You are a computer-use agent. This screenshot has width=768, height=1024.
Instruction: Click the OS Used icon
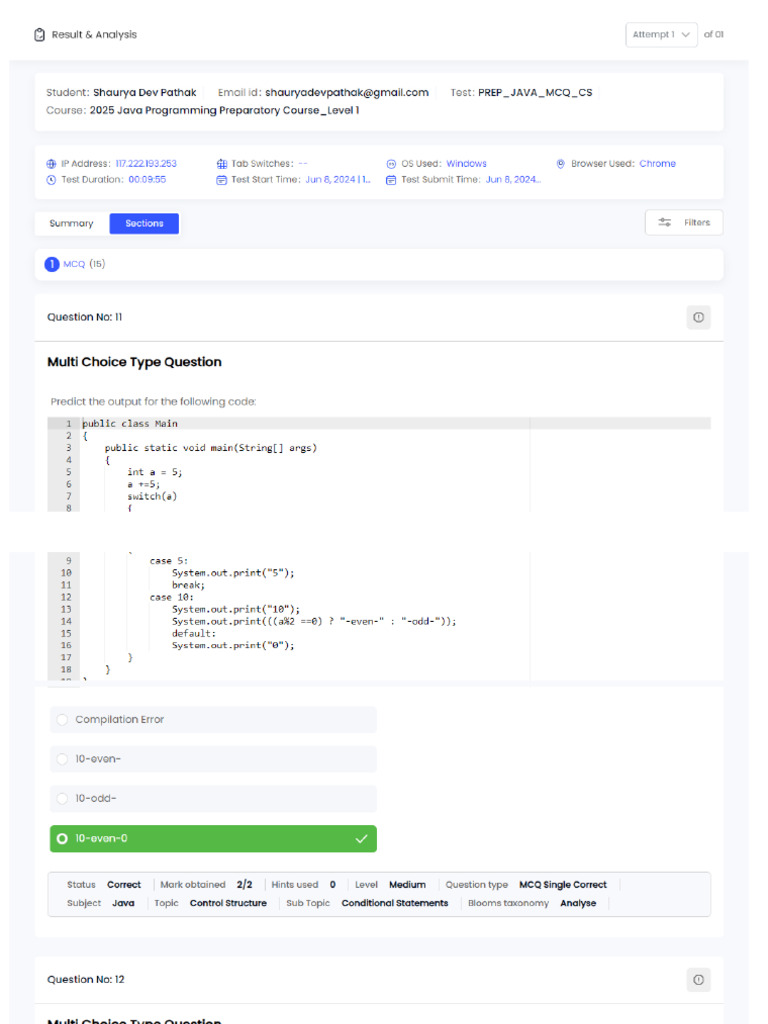pyautogui.click(x=391, y=164)
